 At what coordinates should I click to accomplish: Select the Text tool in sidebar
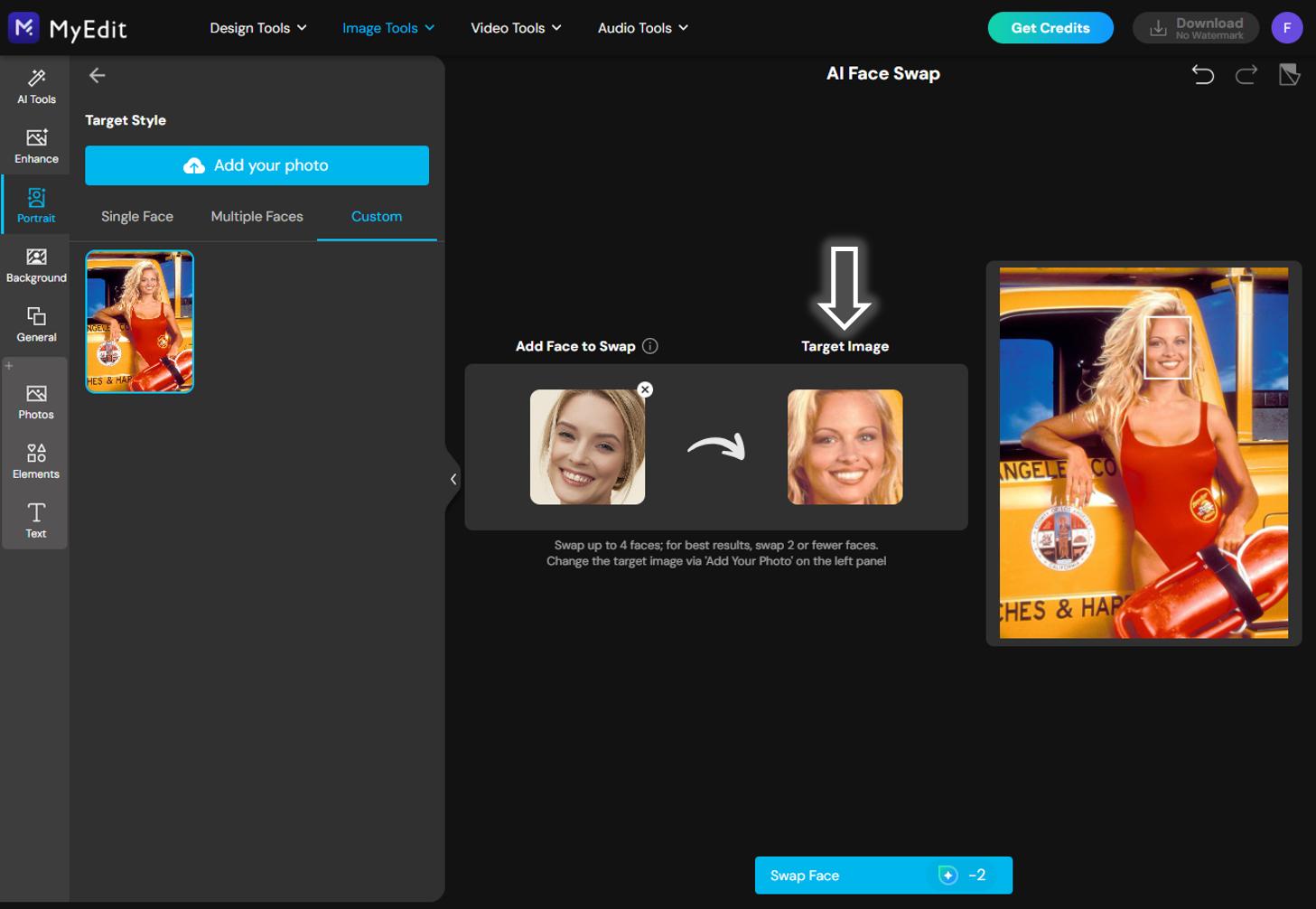tap(36, 520)
